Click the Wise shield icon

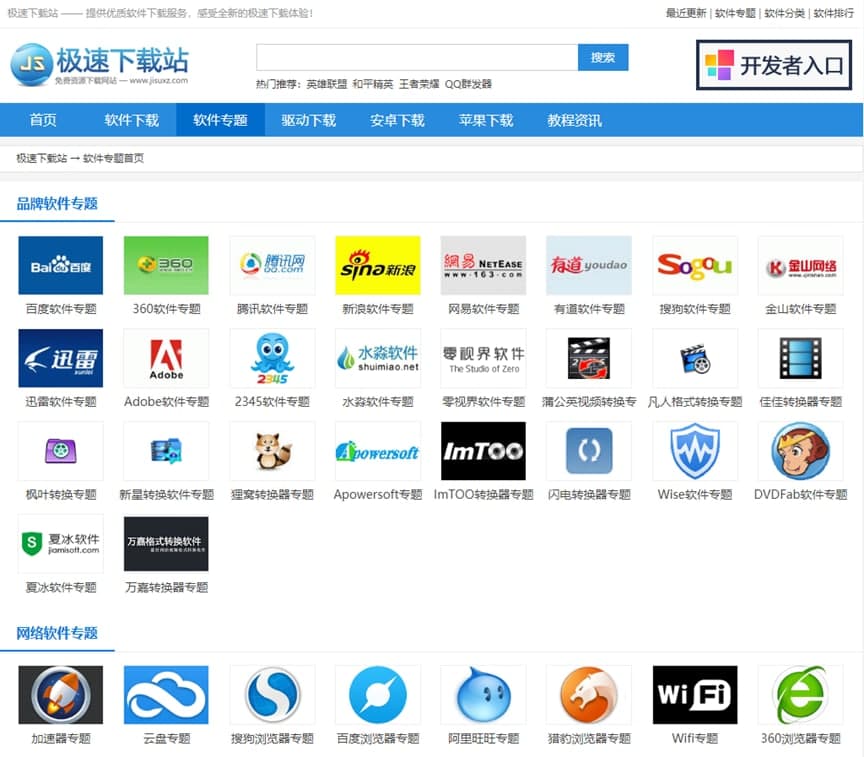pyautogui.click(x=695, y=451)
